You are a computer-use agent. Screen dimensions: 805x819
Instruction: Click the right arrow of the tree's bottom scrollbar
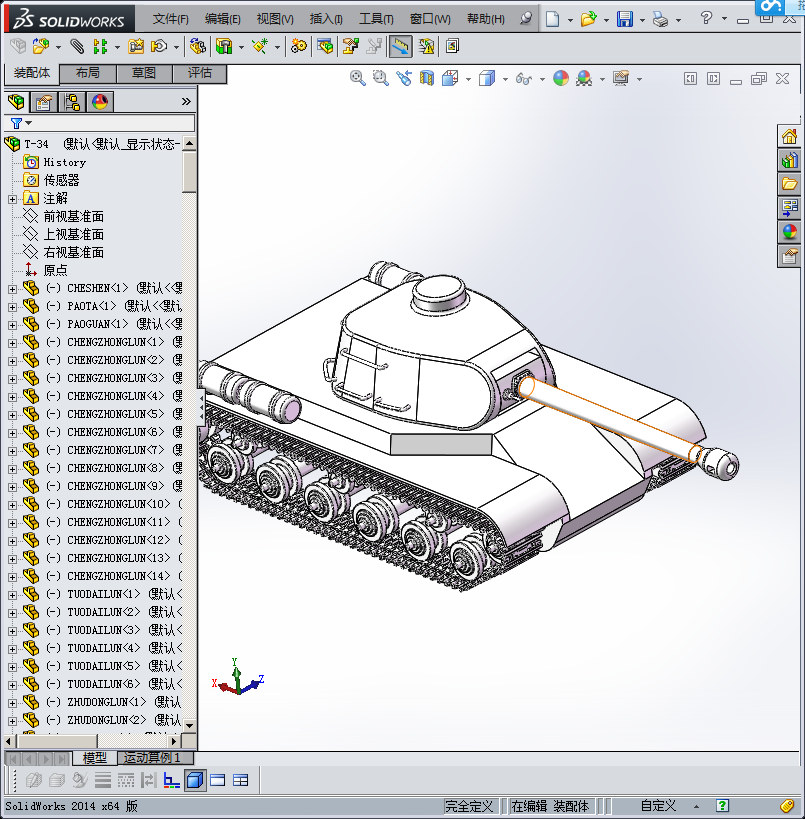tap(174, 741)
